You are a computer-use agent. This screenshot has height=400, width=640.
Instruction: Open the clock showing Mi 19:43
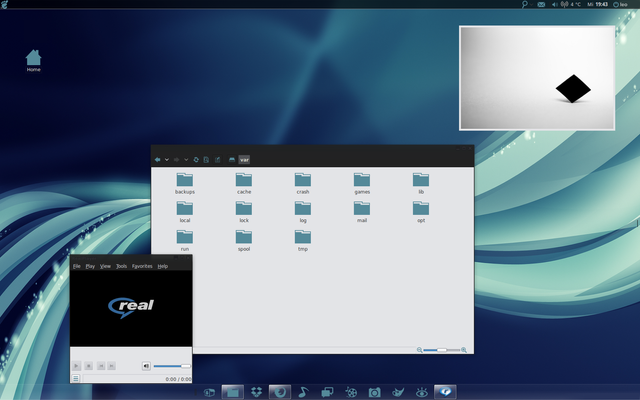pyautogui.click(x=598, y=4)
